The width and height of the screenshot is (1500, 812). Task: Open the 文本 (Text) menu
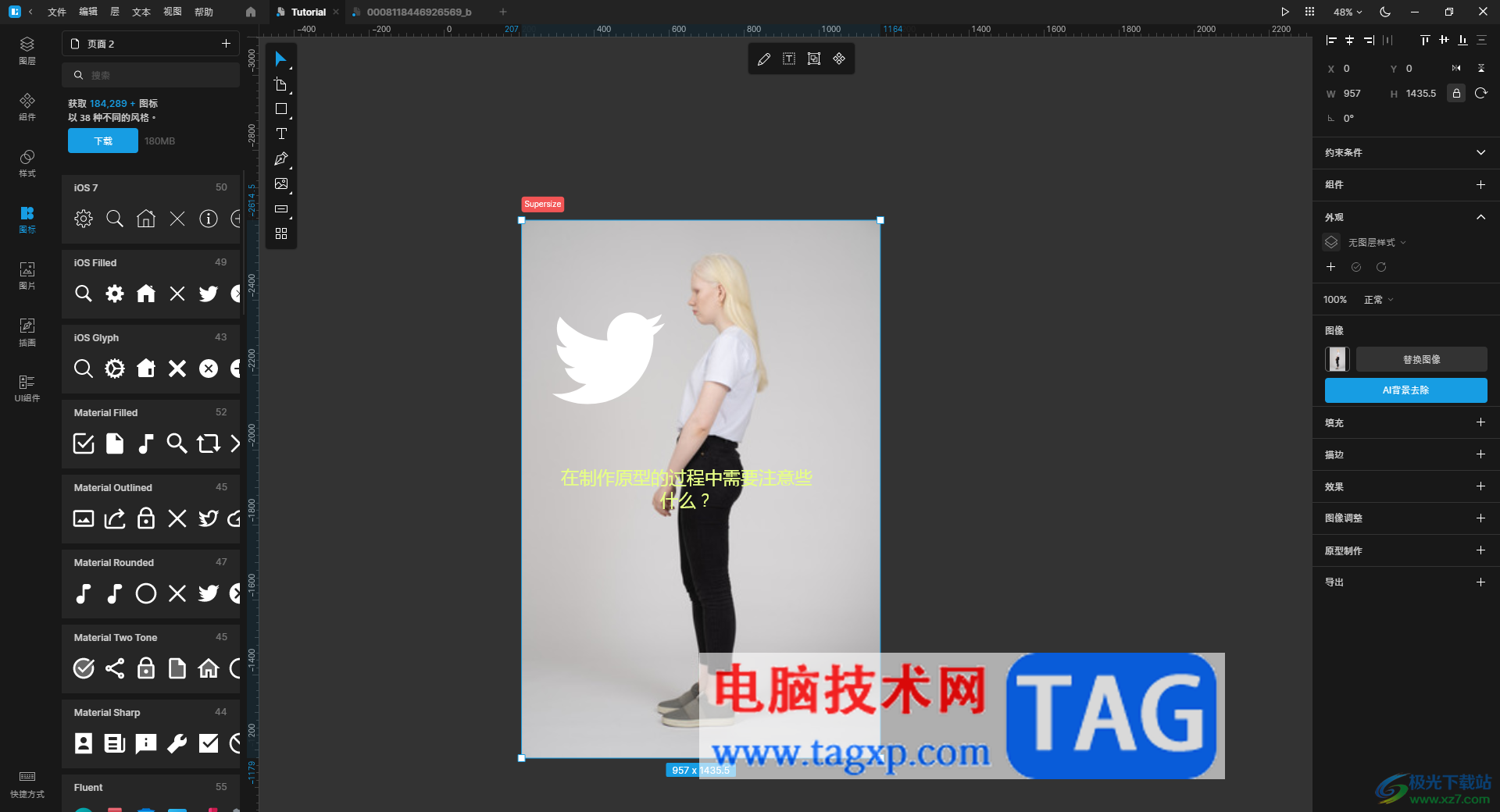[141, 12]
